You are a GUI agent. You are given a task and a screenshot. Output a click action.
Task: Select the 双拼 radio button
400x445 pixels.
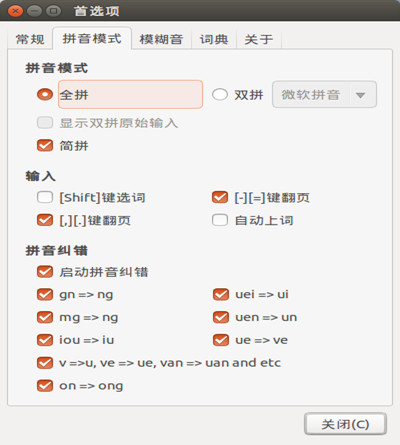pos(220,95)
